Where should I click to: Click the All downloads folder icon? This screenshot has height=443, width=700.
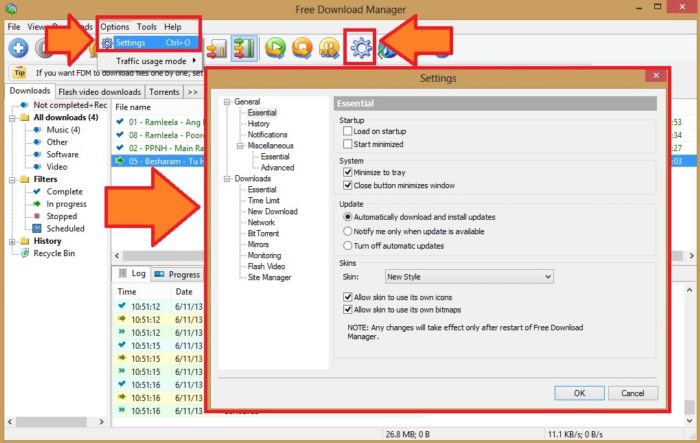pos(25,117)
